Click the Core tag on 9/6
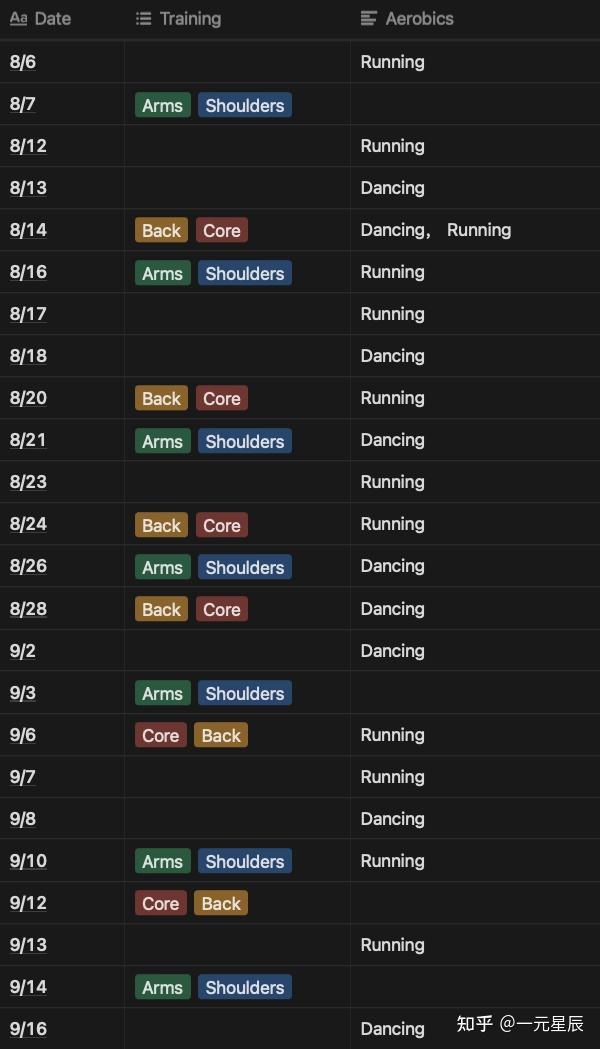The width and height of the screenshot is (600, 1049). pyautogui.click(x=160, y=736)
